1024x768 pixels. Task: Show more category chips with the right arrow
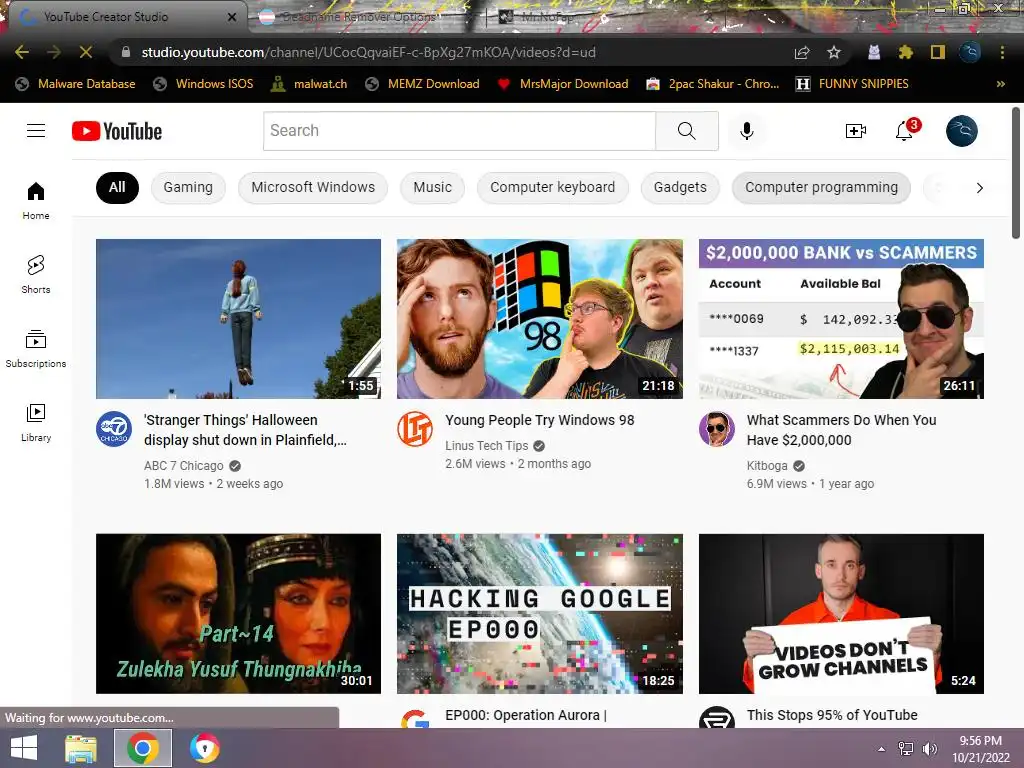[x=980, y=188]
